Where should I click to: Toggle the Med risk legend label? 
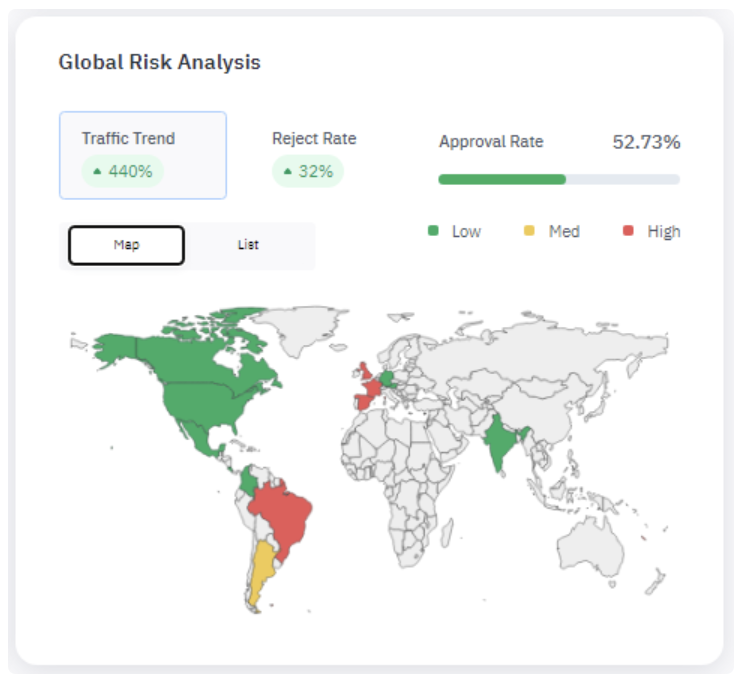coord(564,231)
